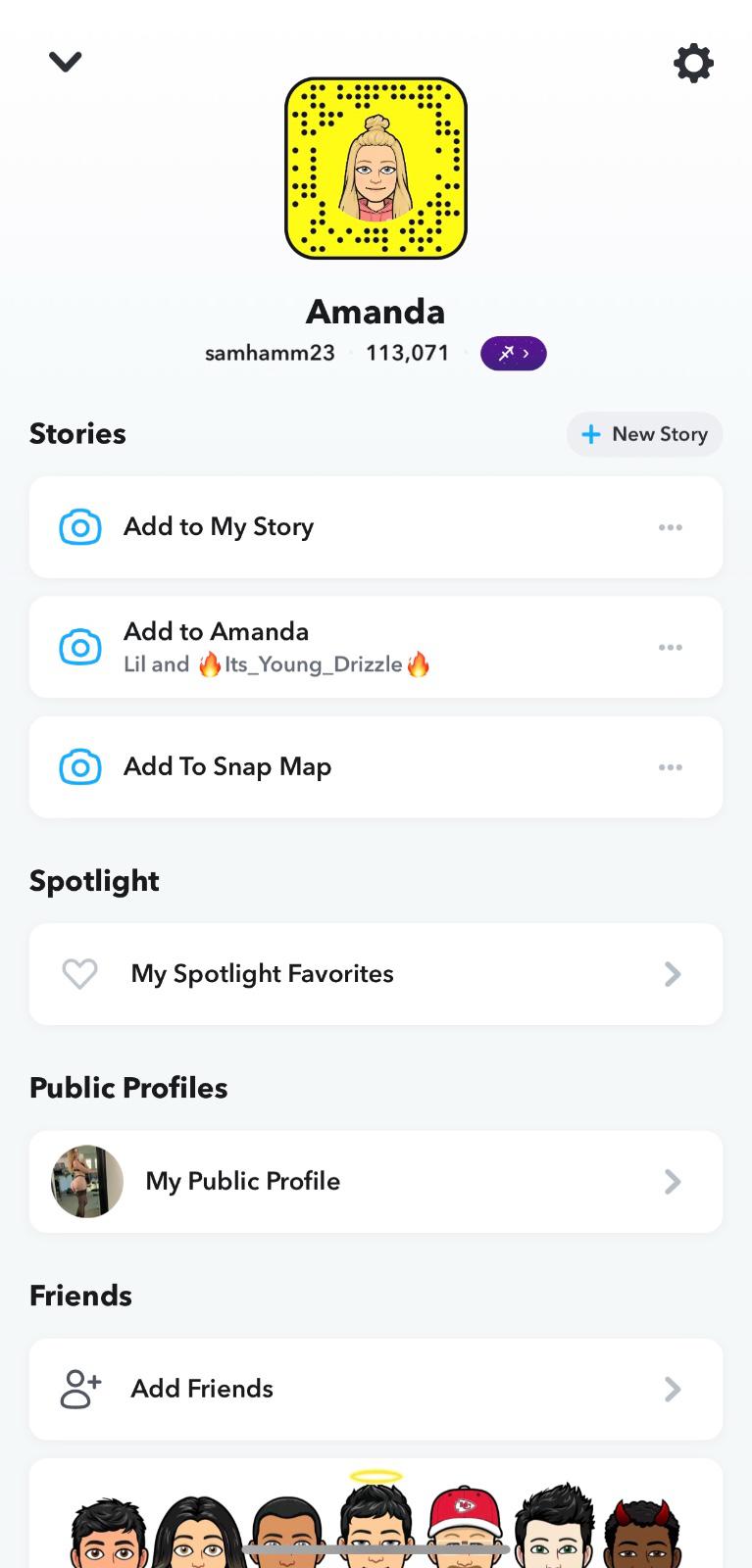Tap the camera icon beside Add to My Story
Image resolution: width=752 pixels, height=1568 pixels.
[80, 527]
